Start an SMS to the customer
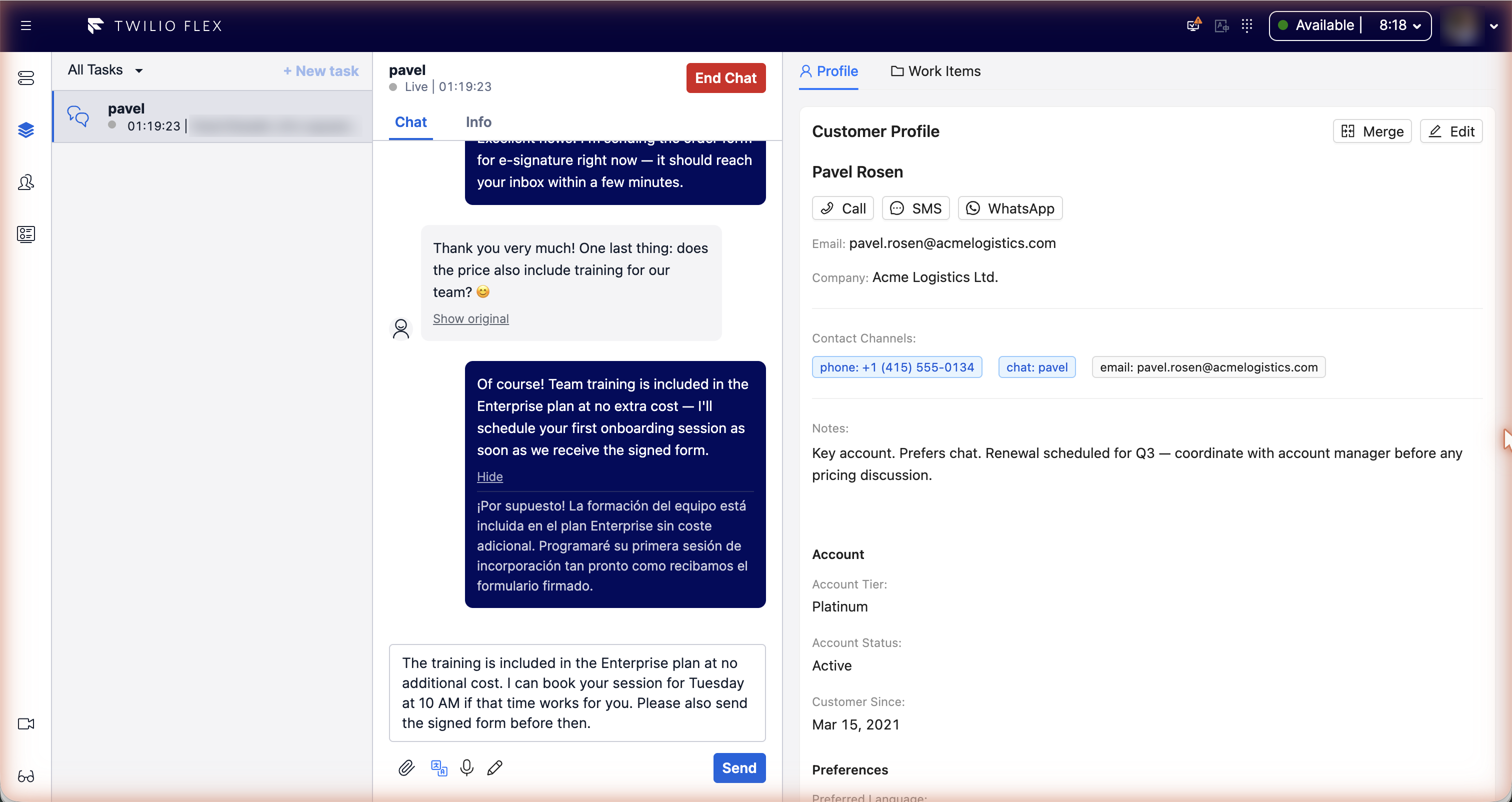The width and height of the screenshot is (1512, 802). coord(915,208)
